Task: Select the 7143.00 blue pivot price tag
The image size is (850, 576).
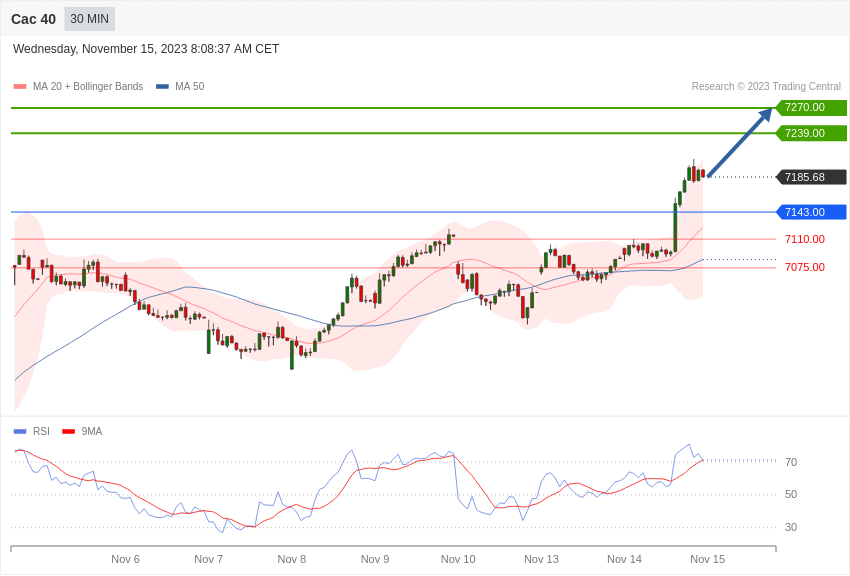Action: click(810, 212)
